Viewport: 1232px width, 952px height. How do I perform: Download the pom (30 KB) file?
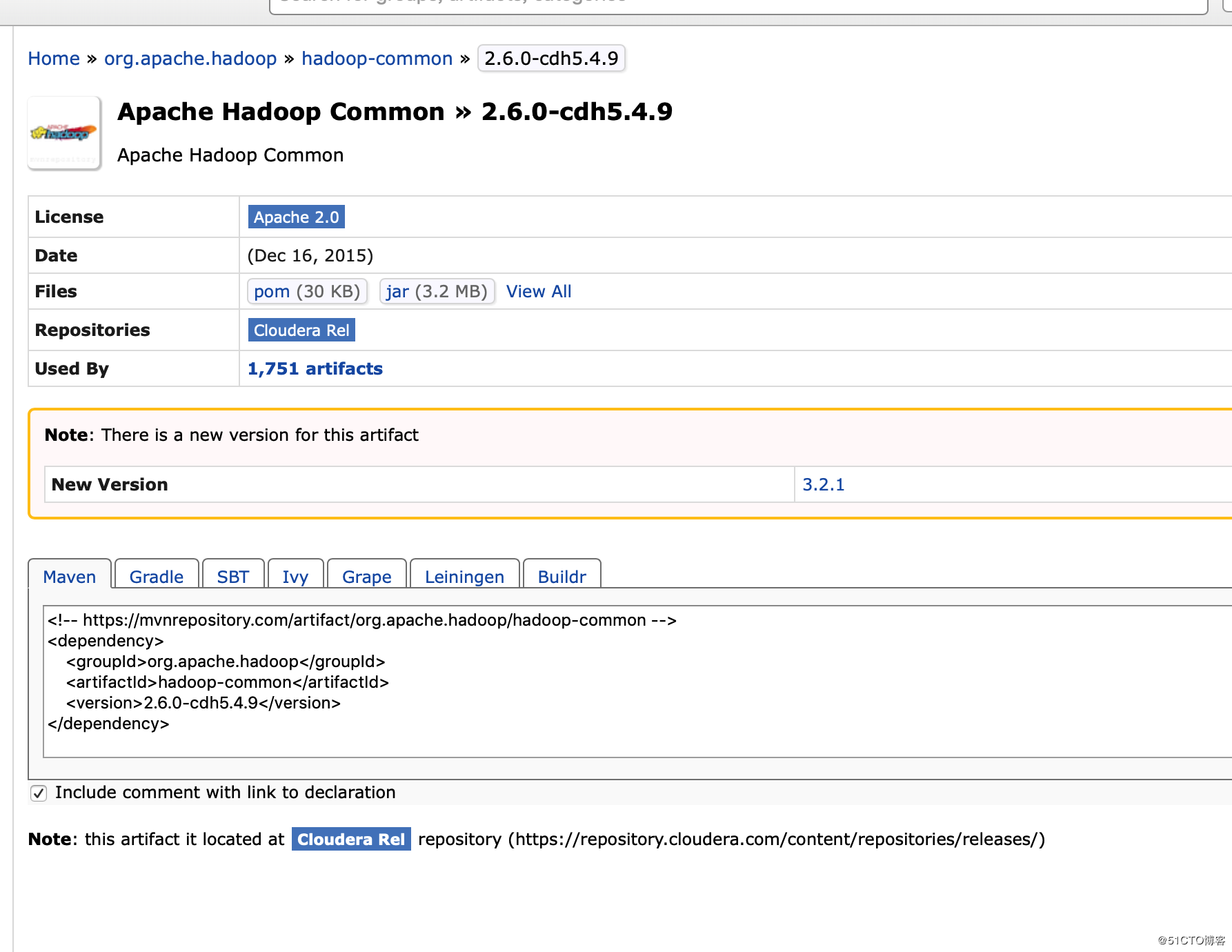coord(307,292)
